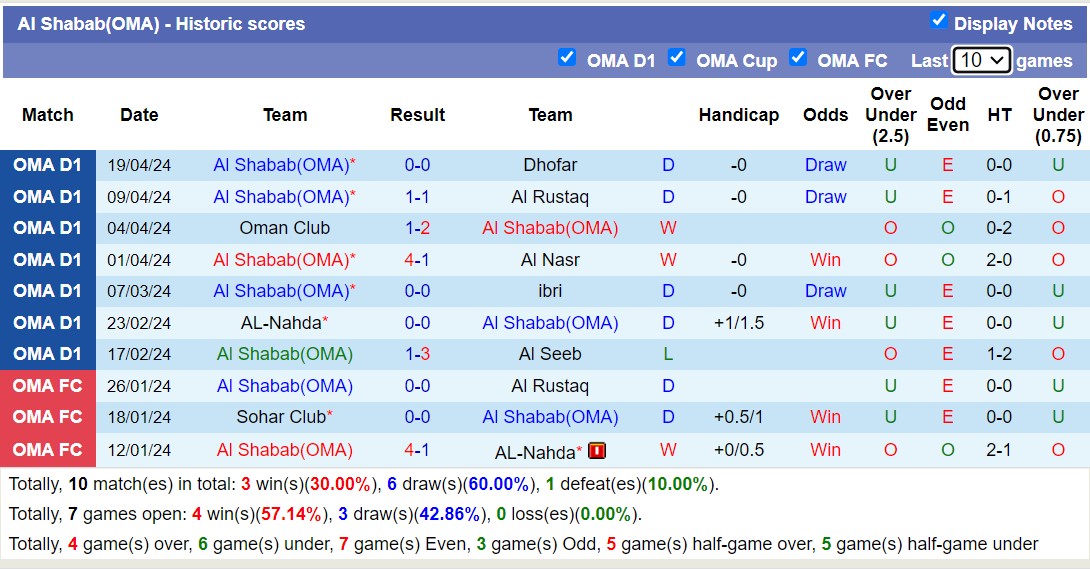Screen dimensions: 1090x570
Task: Click the Oman Club team link
Action: 285,228
